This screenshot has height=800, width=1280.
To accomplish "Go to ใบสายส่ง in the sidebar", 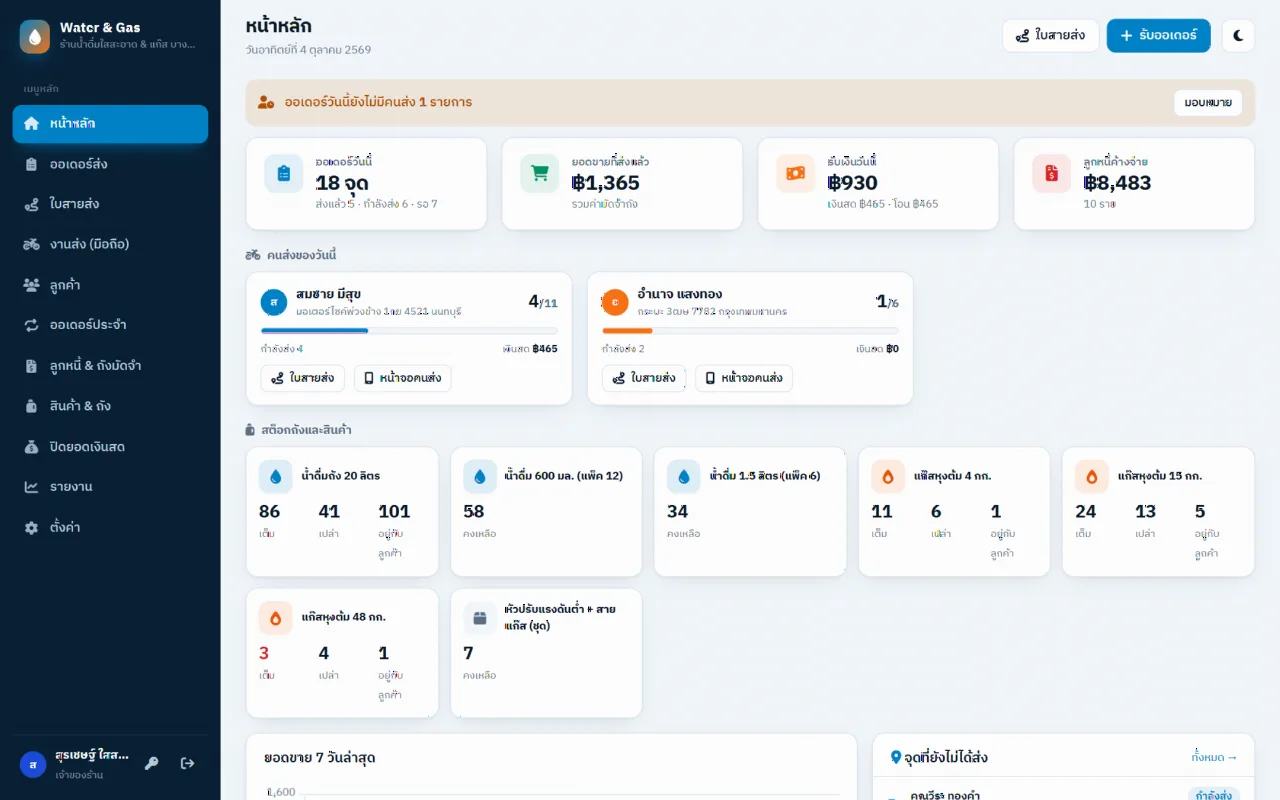I will click(110, 204).
